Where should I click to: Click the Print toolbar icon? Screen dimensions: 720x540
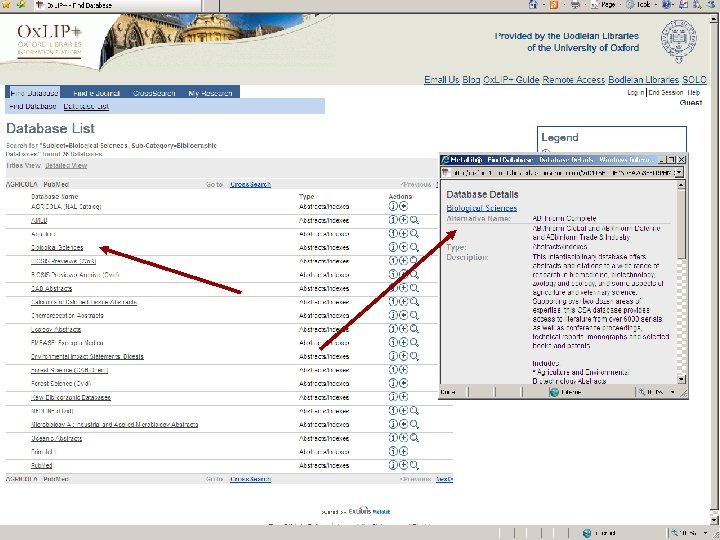point(575,5)
